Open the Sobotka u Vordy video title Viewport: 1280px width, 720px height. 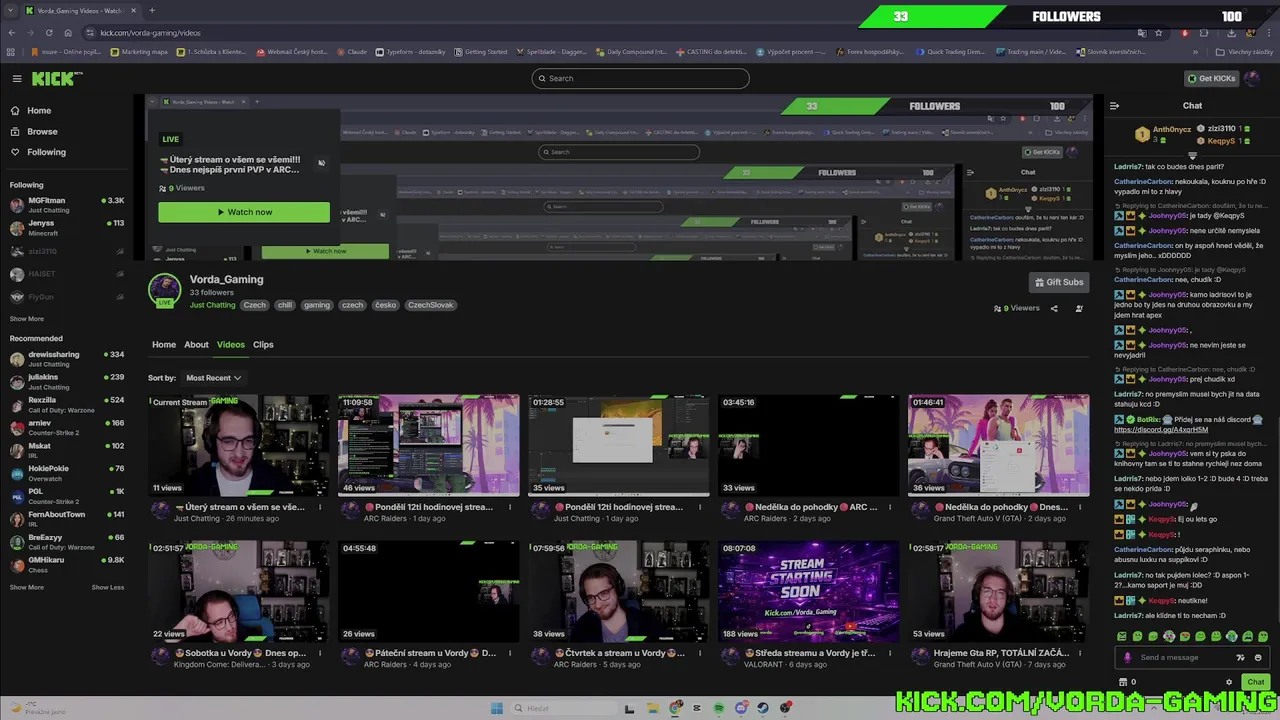coord(241,653)
